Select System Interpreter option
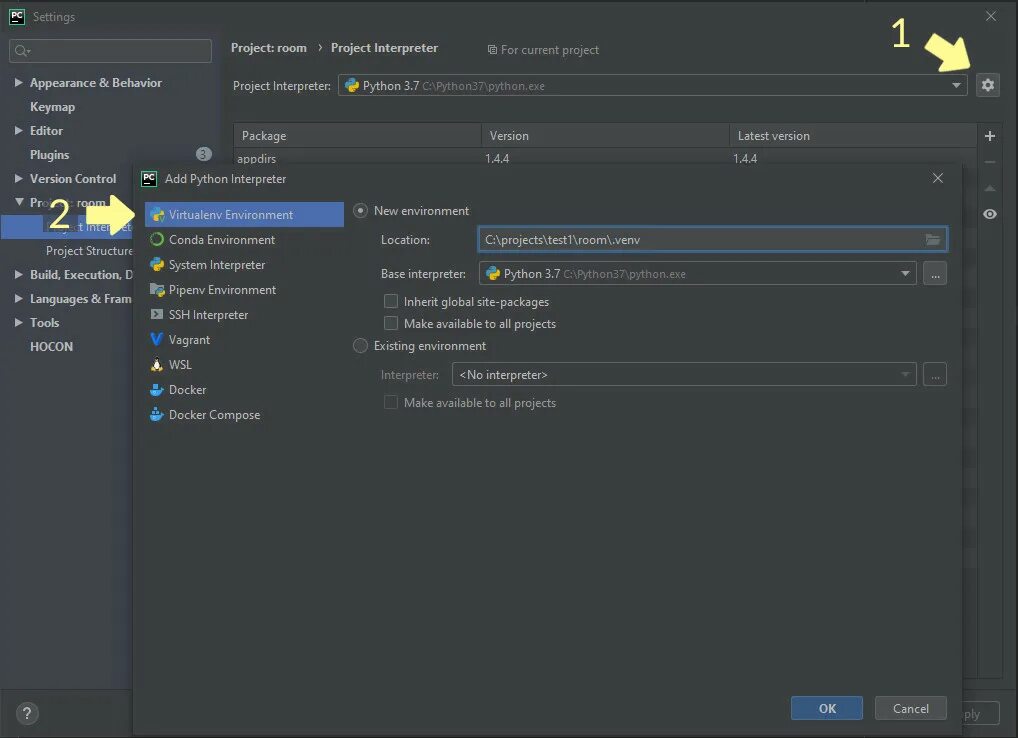This screenshot has height=738, width=1018. 244,265
